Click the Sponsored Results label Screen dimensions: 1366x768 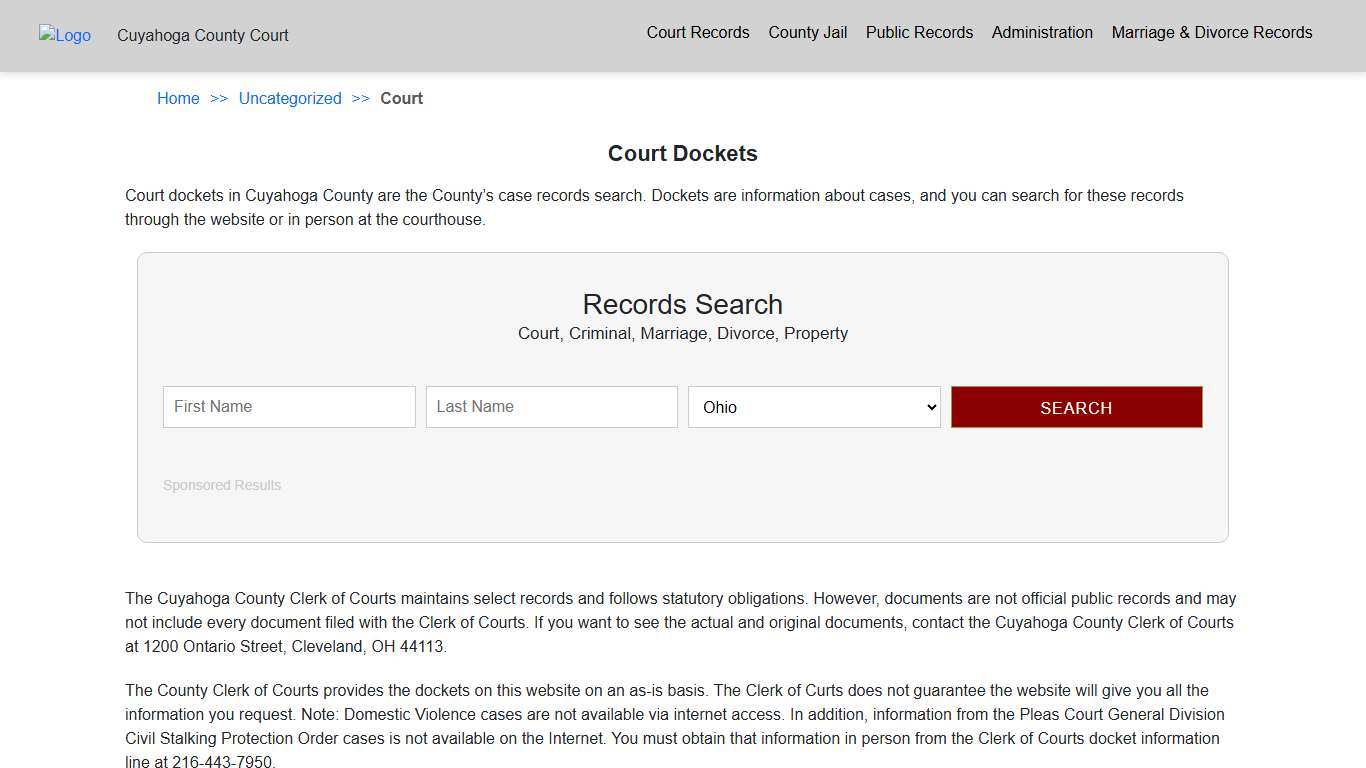tap(222, 485)
